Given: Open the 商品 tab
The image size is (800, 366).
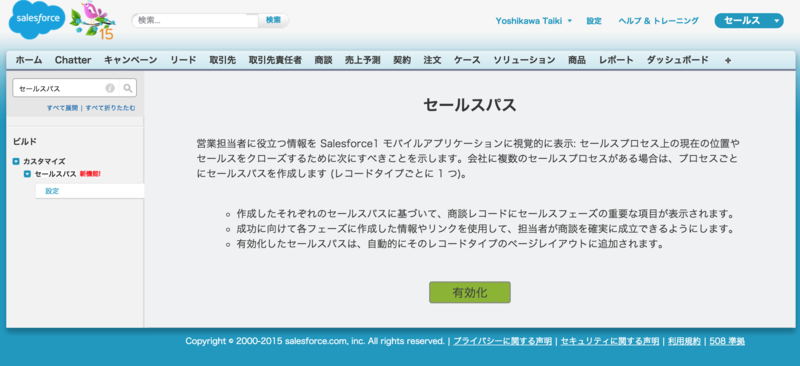Looking at the screenshot, I should tap(577, 60).
